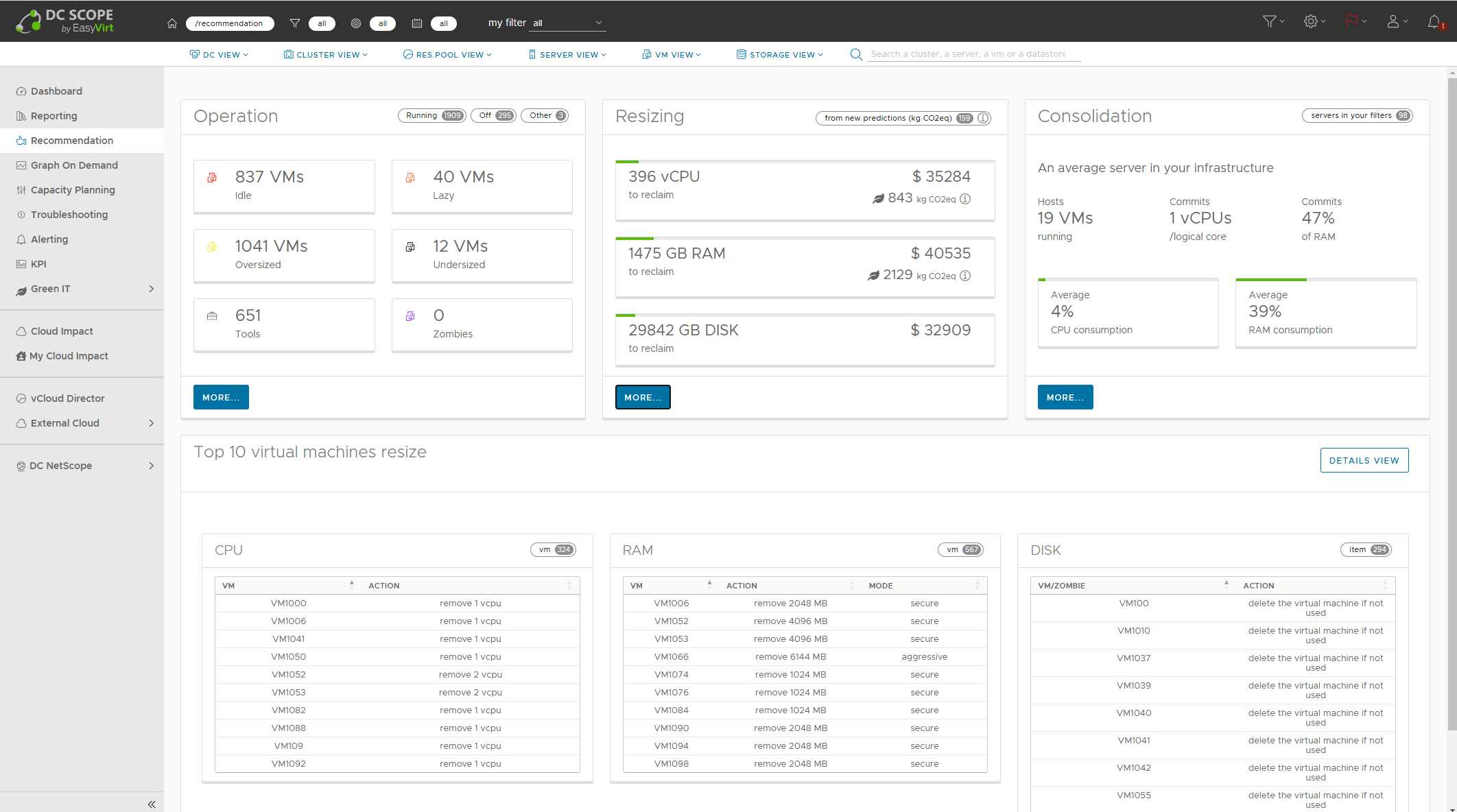Open the notifications bell
Screen dimensions: 1457x812
[x=1436, y=22]
